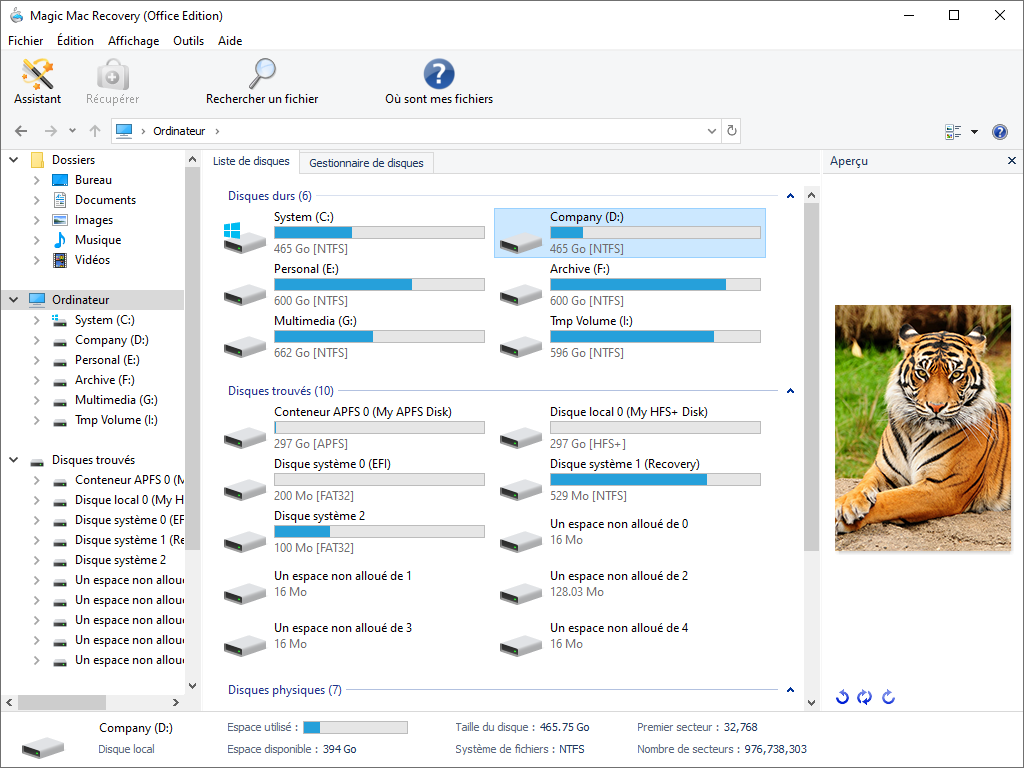Select Conteneur APFS 0 disk icon

[x=244, y=438]
